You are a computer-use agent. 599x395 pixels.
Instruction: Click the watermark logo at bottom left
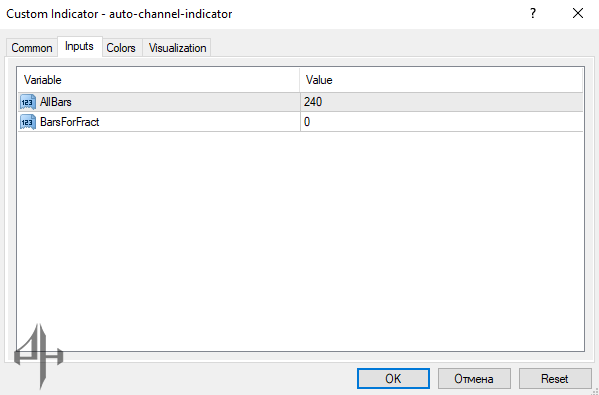coord(39,356)
